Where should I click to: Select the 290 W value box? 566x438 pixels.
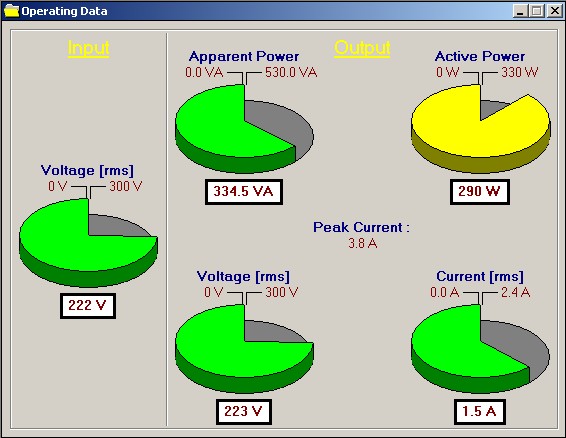(x=480, y=192)
